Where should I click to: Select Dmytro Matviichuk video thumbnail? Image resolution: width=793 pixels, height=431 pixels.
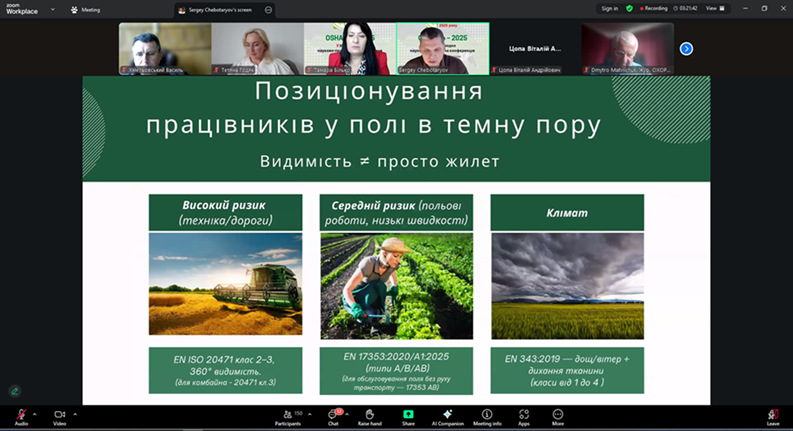(x=628, y=49)
